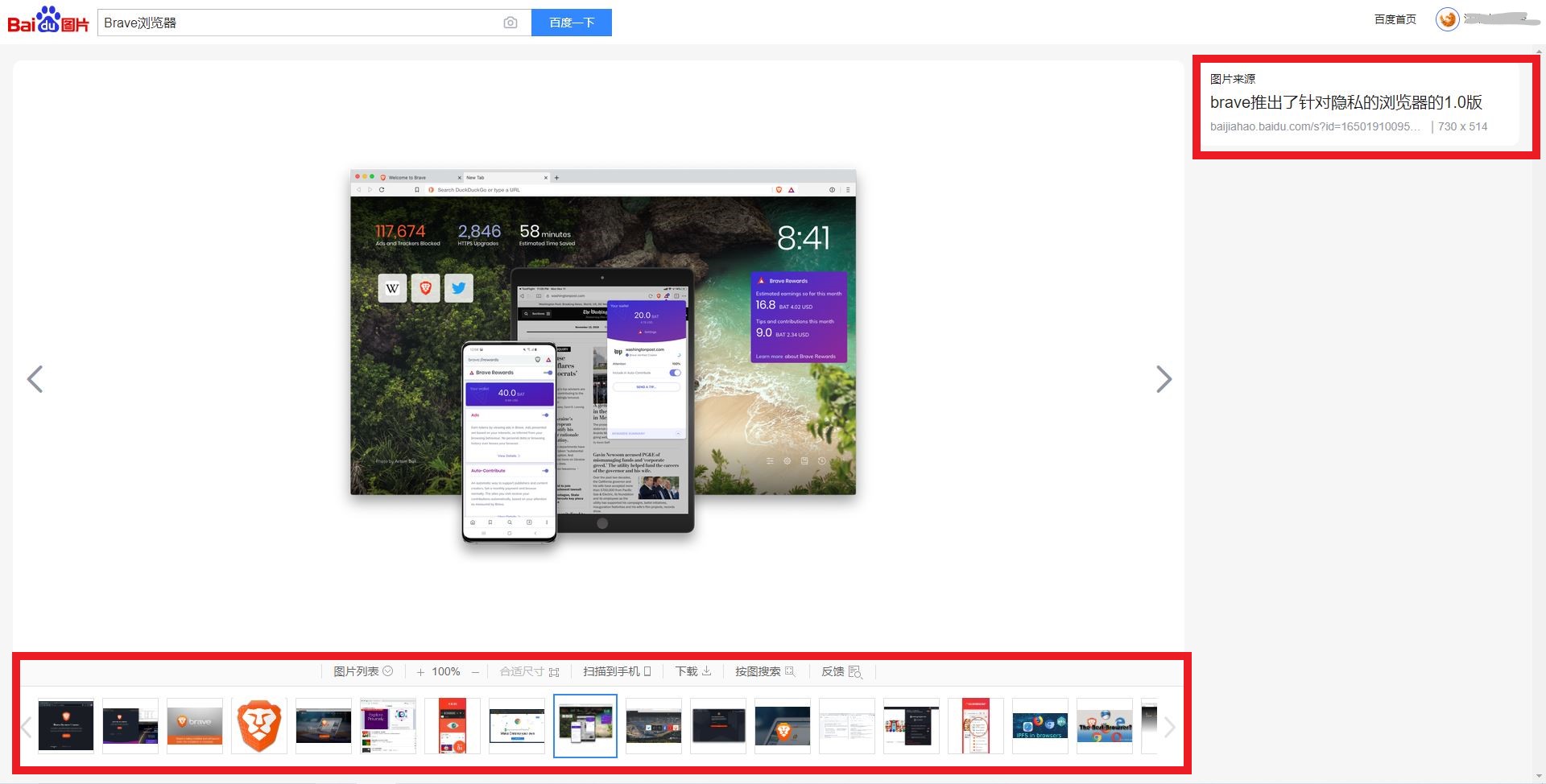Click 扫描到手机 to scan to phone
The width and height of the screenshot is (1546, 784).
click(617, 671)
